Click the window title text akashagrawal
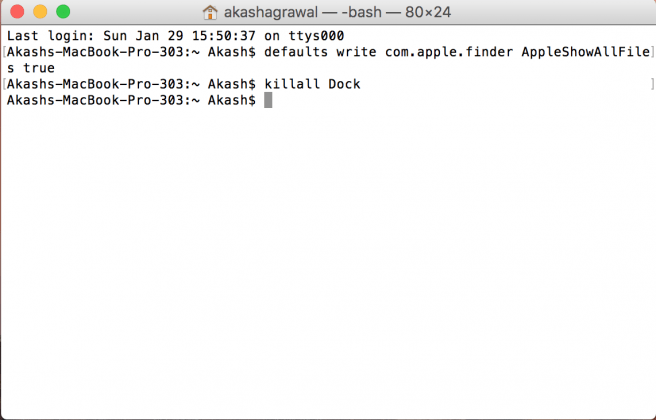The width and height of the screenshot is (656, 420). (x=271, y=12)
